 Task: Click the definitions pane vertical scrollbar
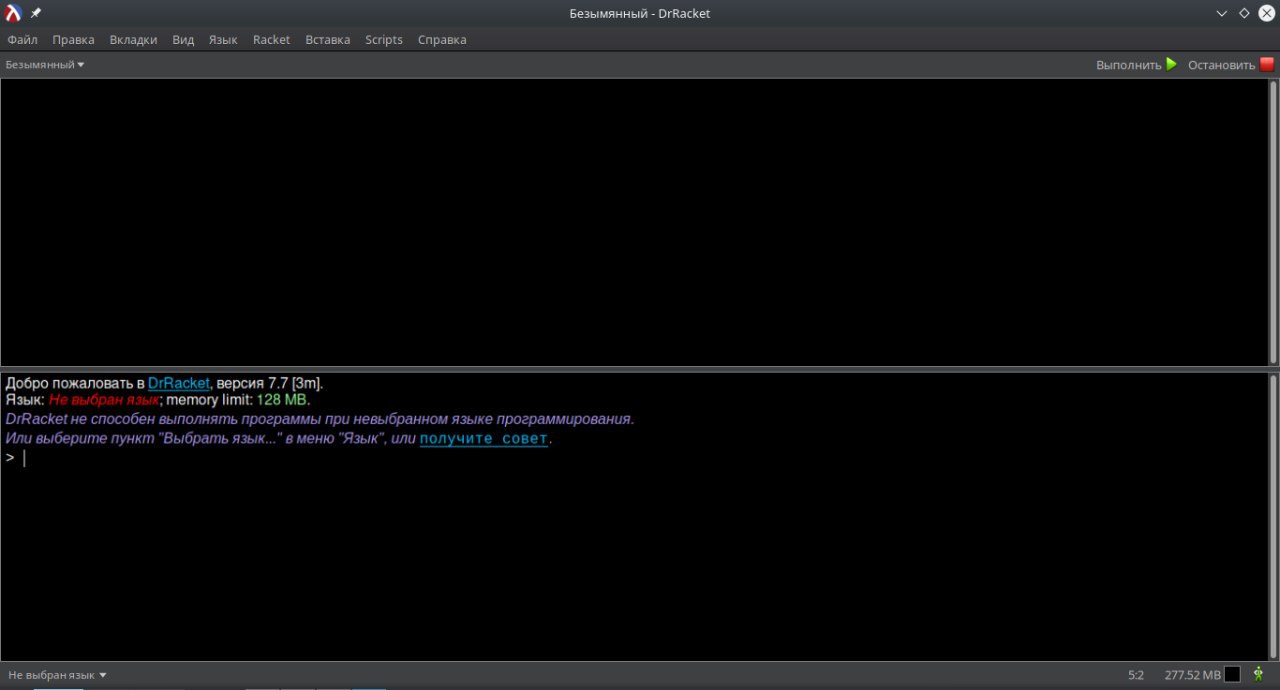coord(1273,222)
